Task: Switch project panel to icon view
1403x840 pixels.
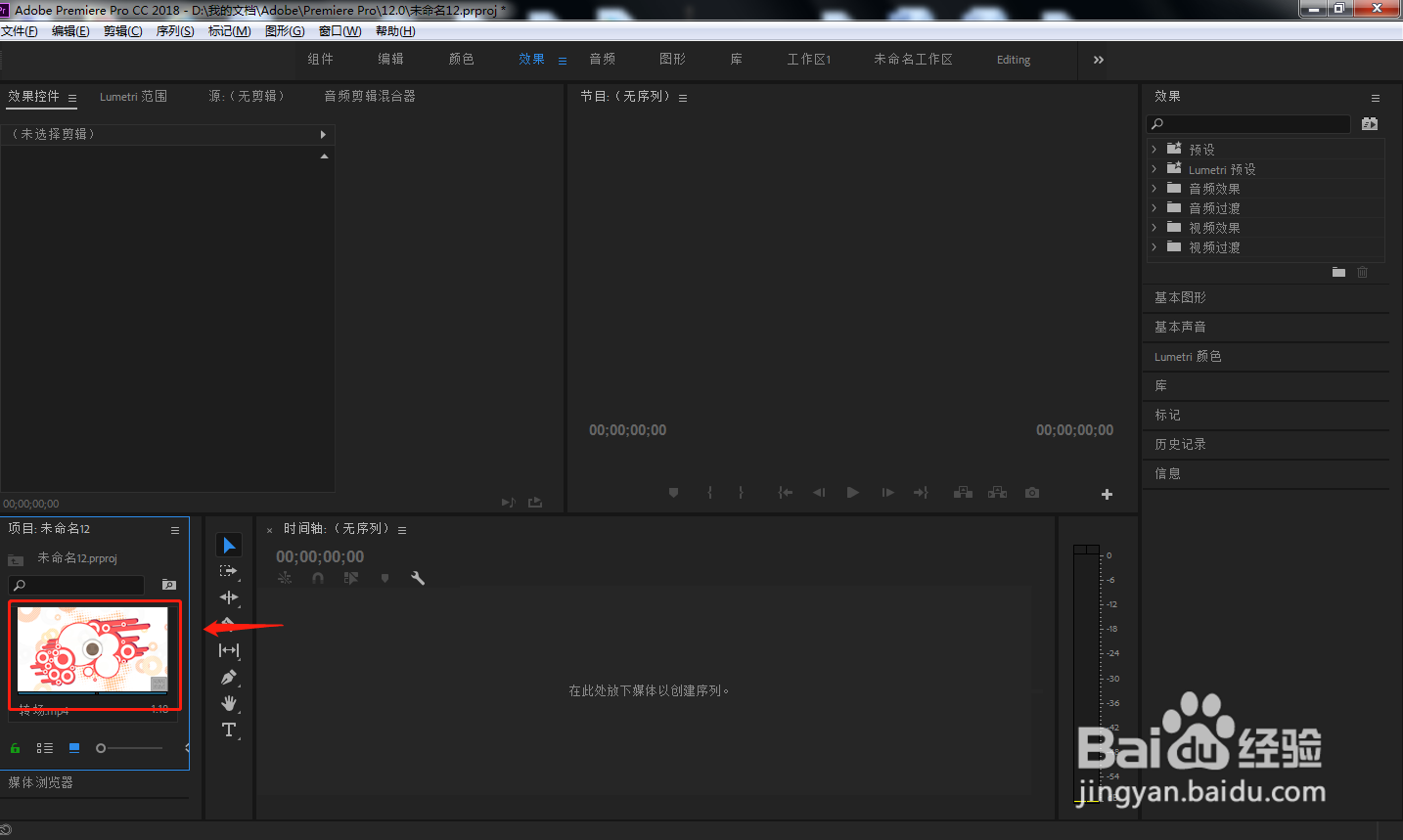Action: point(74,748)
